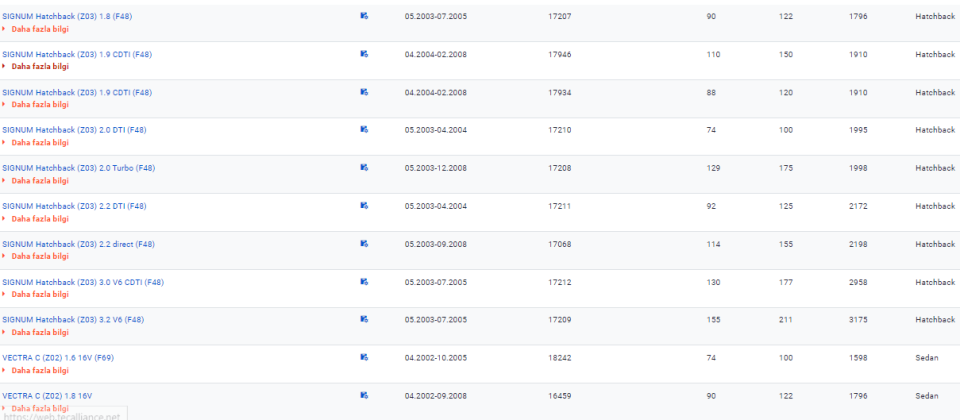Open VECTRA C (Z02) 1.6 16V (F69) link
The width and height of the screenshot is (960, 420).
click(x=58, y=358)
